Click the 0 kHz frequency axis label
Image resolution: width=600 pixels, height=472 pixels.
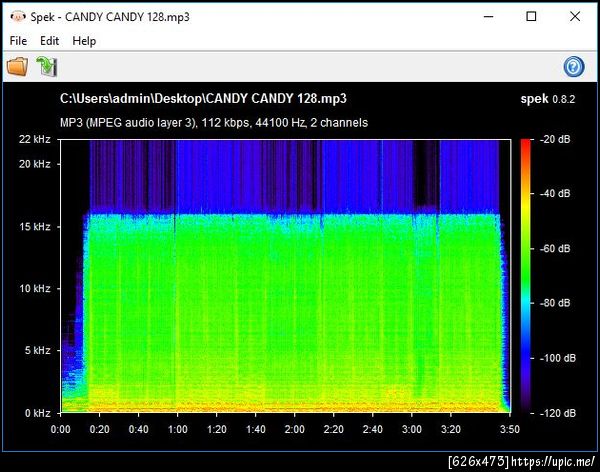[x=38, y=413]
